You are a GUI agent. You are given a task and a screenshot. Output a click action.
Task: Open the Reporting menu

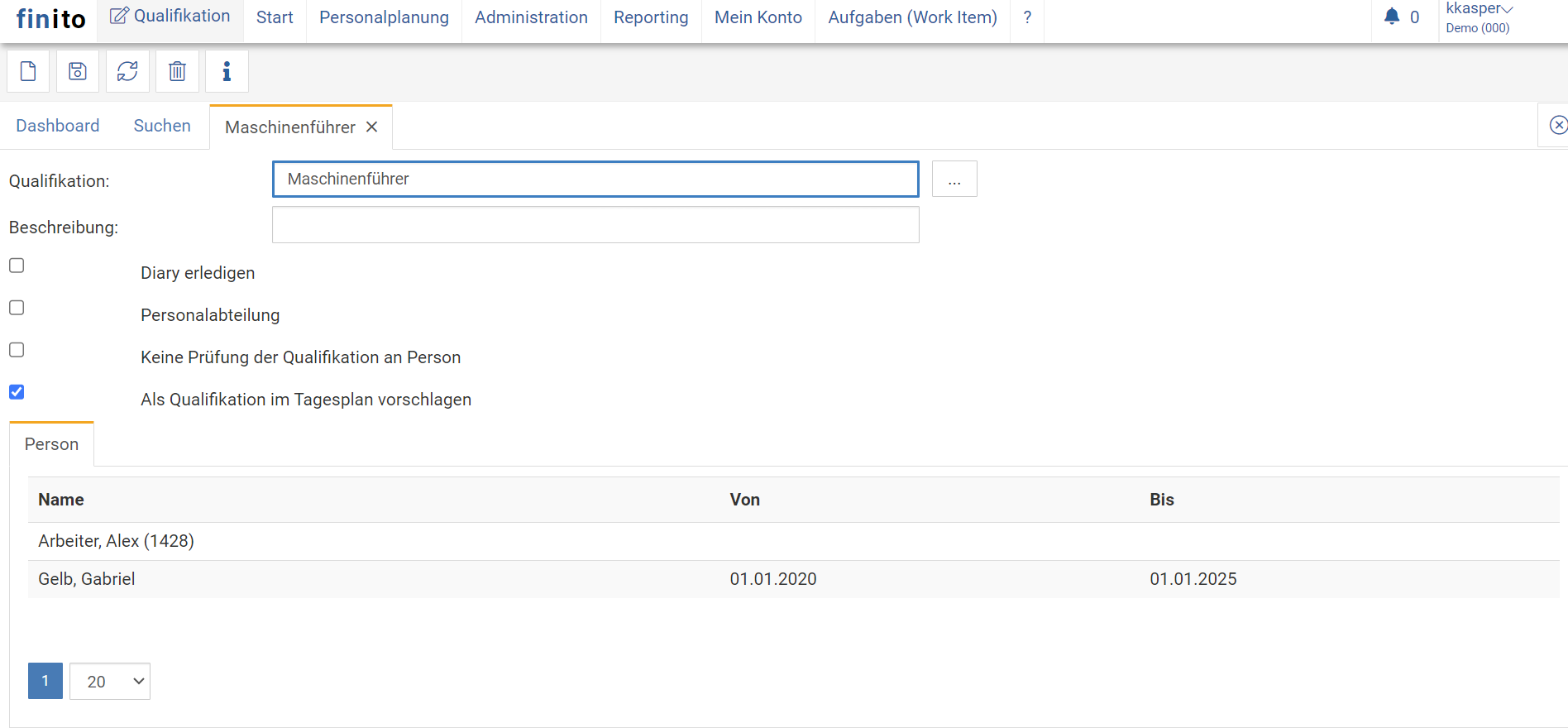651,17
